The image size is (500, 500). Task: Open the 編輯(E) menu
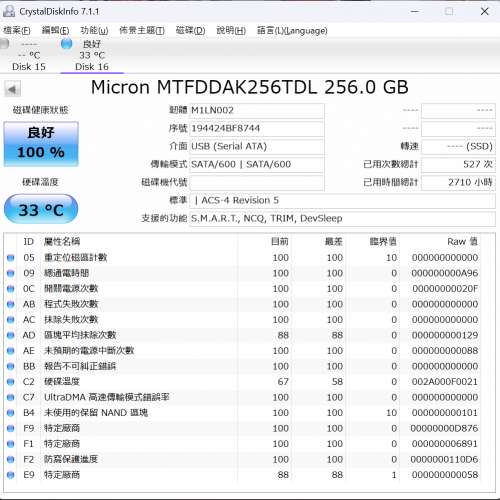coord(55,31)
